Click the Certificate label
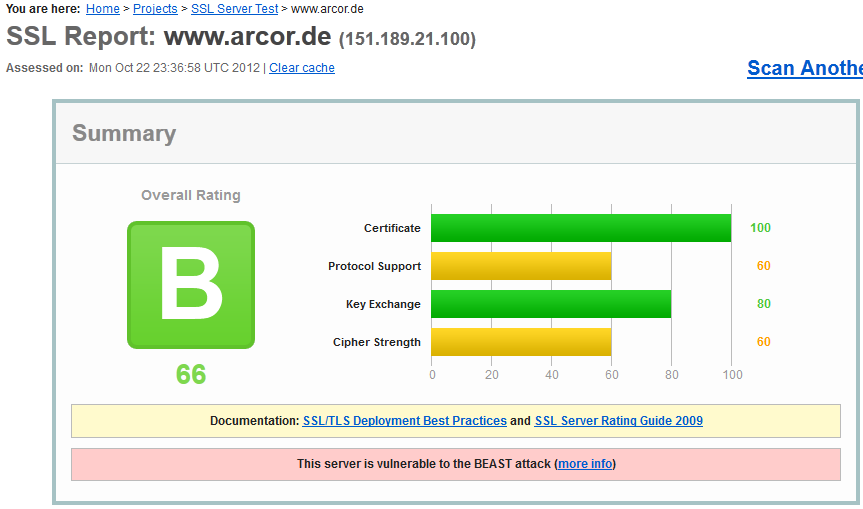The width and height of the screenshot is (863, 509). point(392,228)
